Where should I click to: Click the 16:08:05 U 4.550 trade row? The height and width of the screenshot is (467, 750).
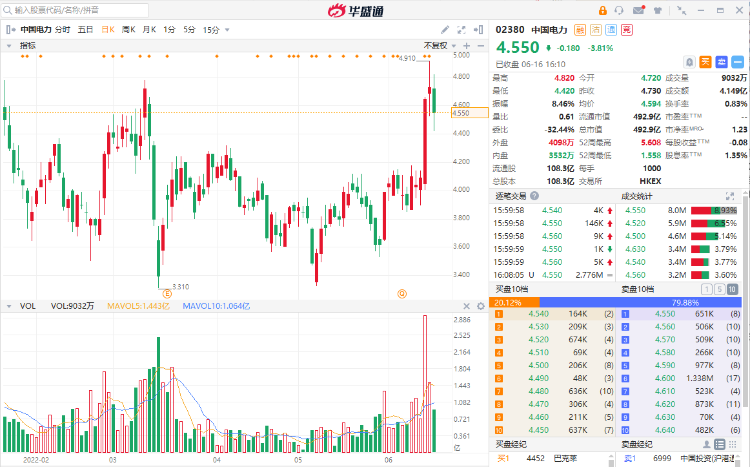(x=553, y=275)
